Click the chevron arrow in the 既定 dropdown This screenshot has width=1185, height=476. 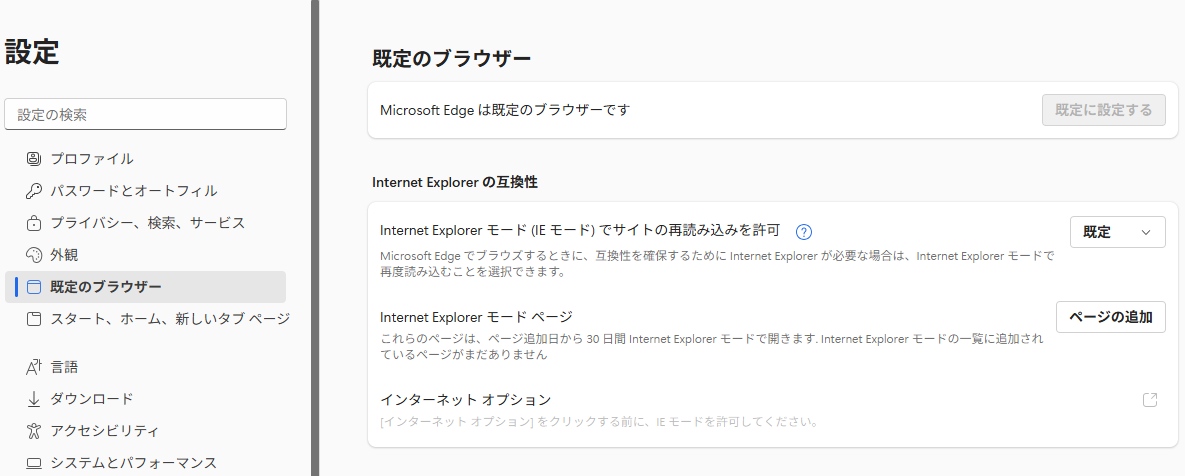pos(1146,232)
